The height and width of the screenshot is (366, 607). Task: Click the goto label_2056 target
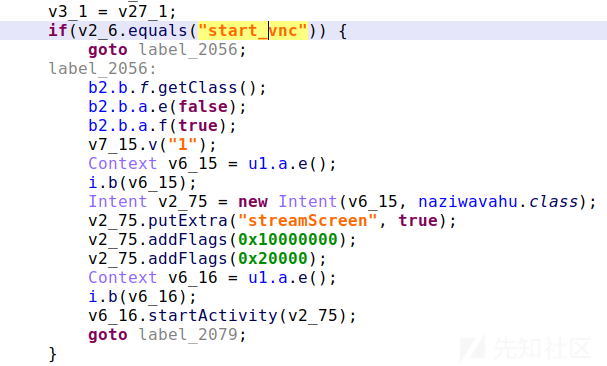(188, 50)
